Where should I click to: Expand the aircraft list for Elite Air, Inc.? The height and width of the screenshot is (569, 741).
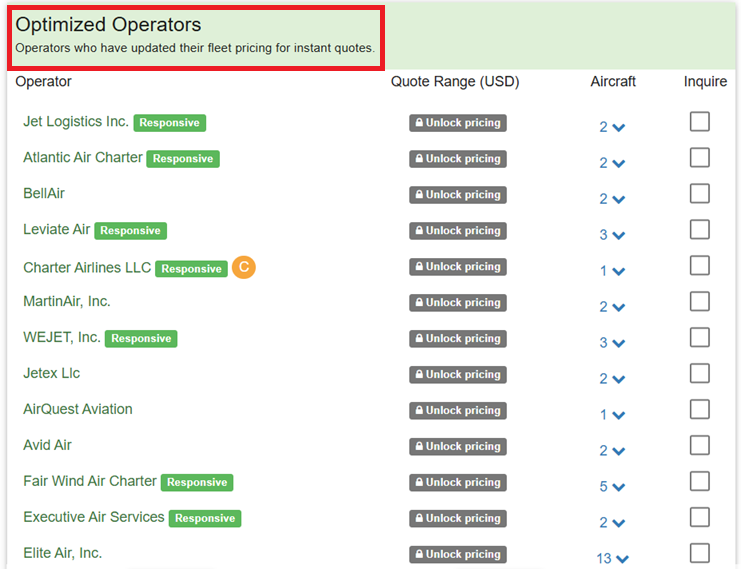click(613, 559)
